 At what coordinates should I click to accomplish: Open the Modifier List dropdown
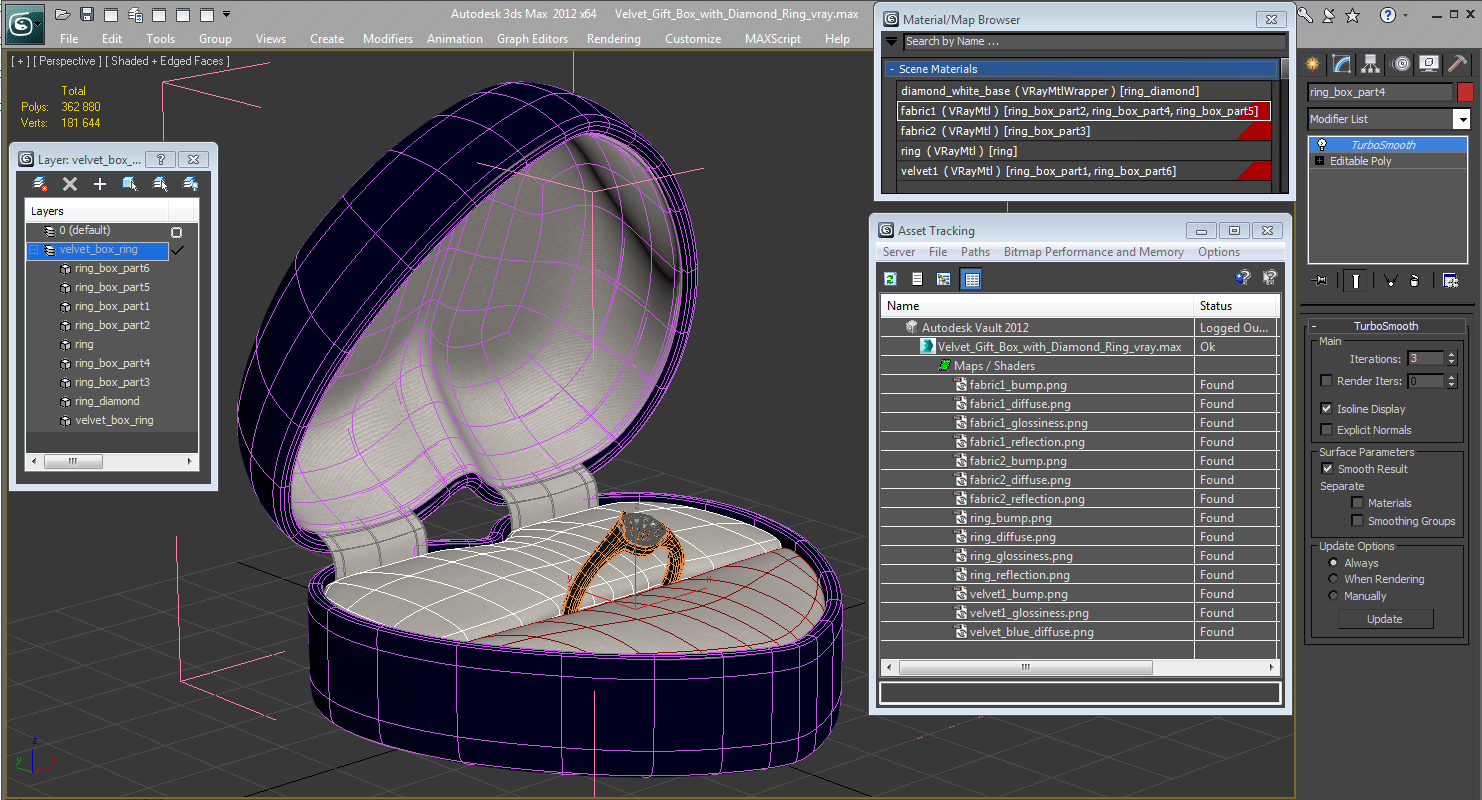pos(1461,119)
